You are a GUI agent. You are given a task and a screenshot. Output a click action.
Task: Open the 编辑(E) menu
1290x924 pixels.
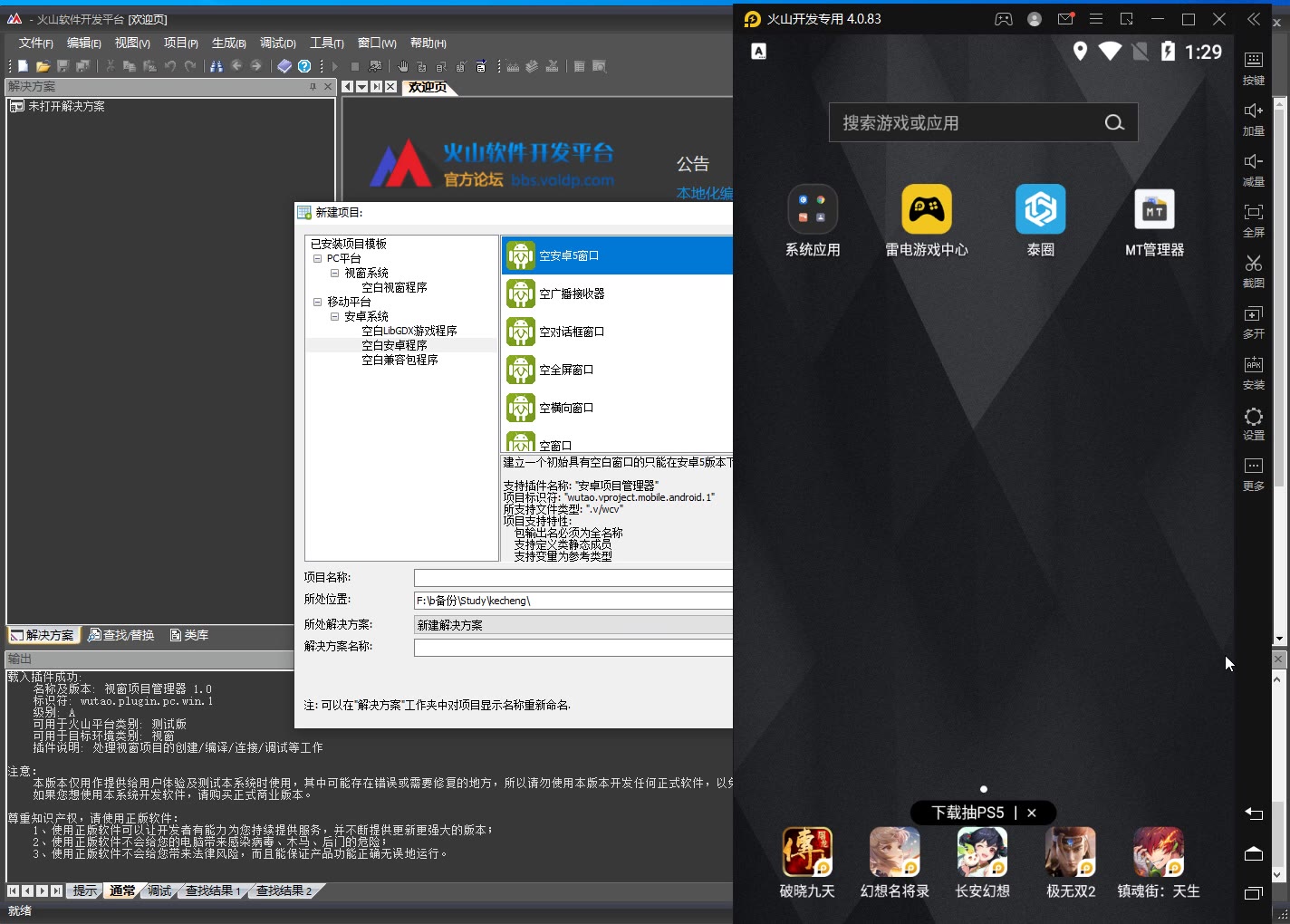pos(84,43)
